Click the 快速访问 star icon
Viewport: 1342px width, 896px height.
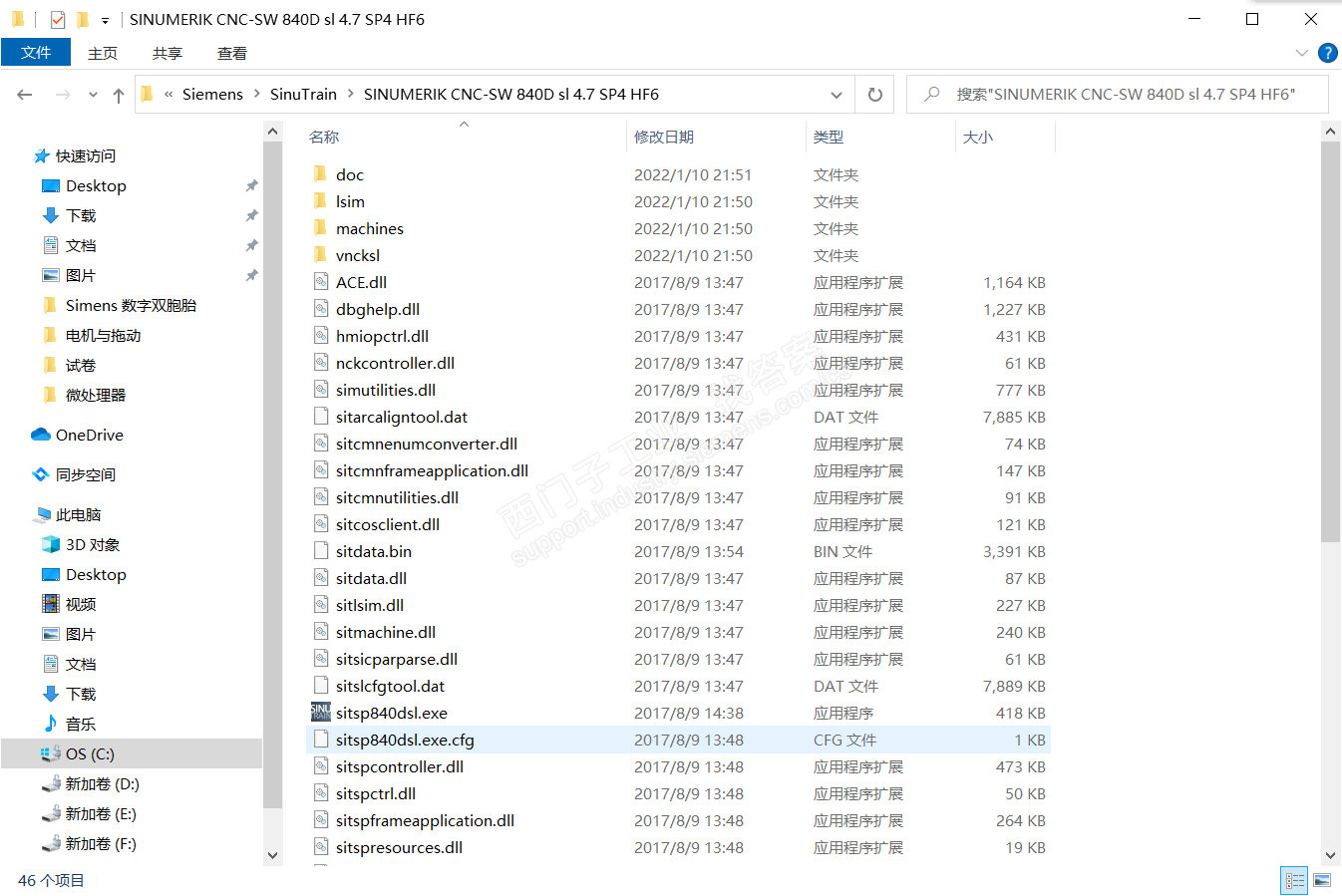click(x=41, y=155)
